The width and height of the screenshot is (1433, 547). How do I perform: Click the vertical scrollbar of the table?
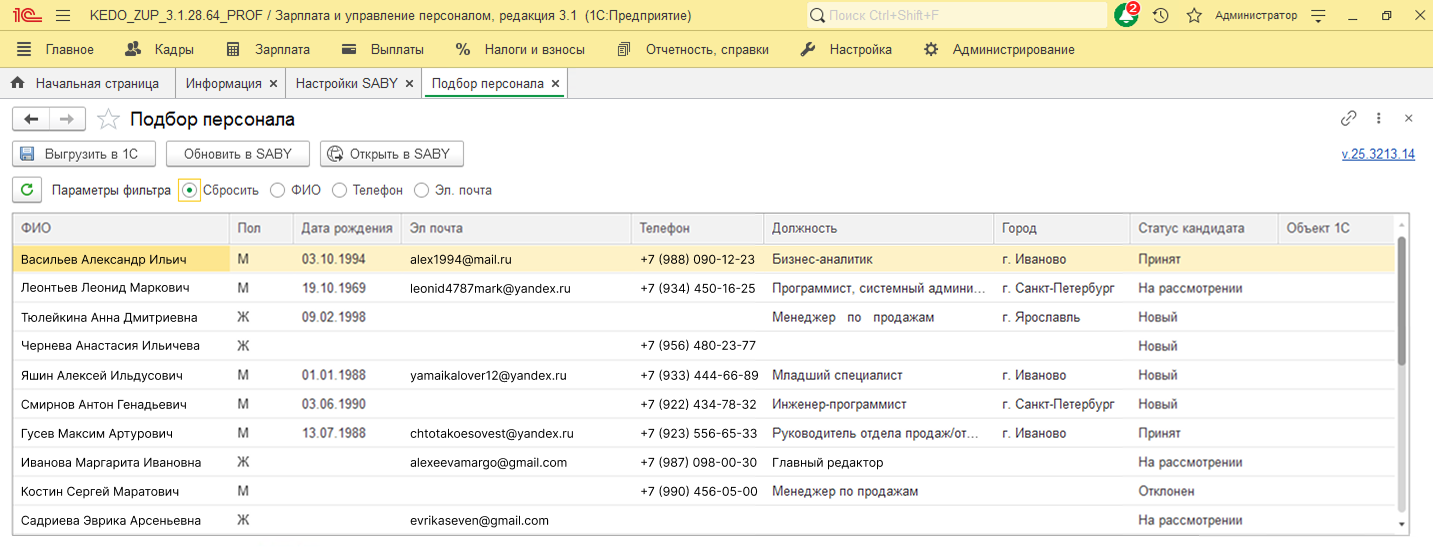coord(1402,300)
